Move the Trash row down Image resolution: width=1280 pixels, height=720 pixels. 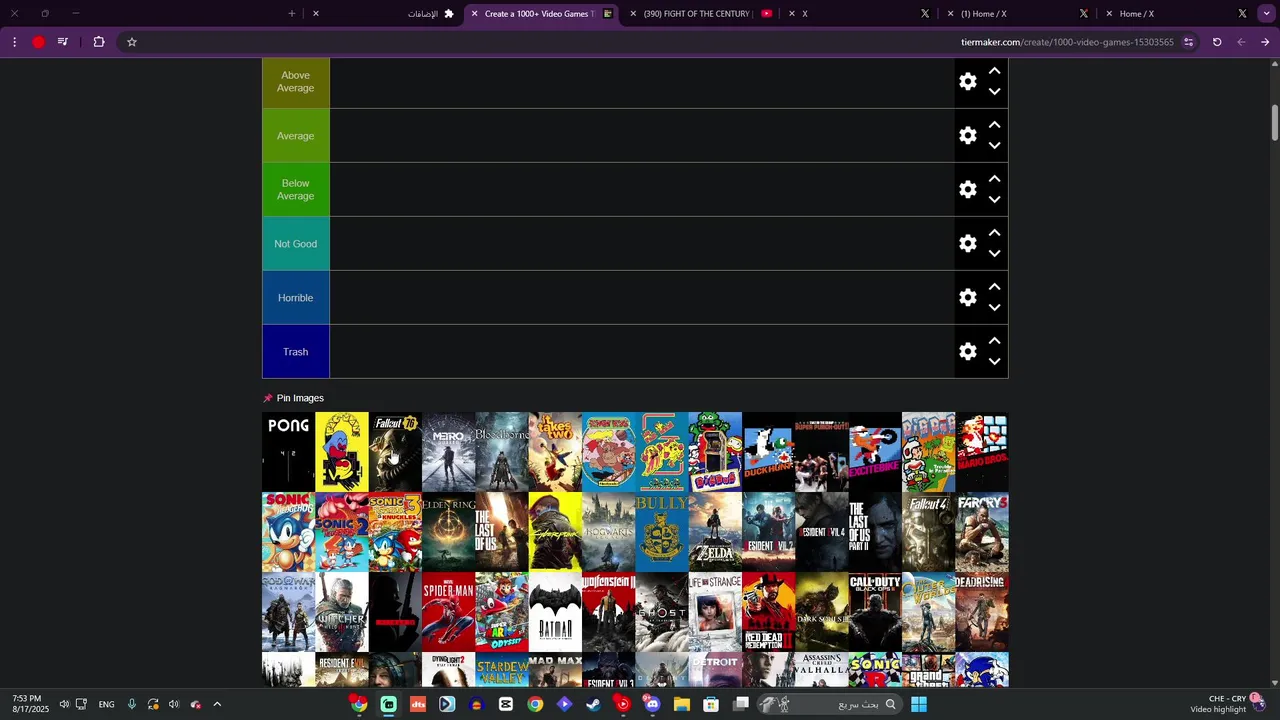(994, 361)
